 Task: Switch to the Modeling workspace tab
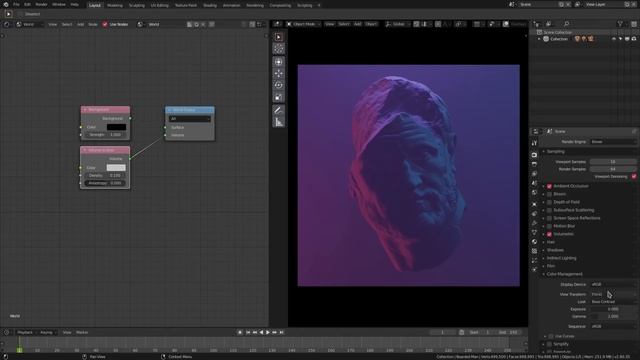115,5
